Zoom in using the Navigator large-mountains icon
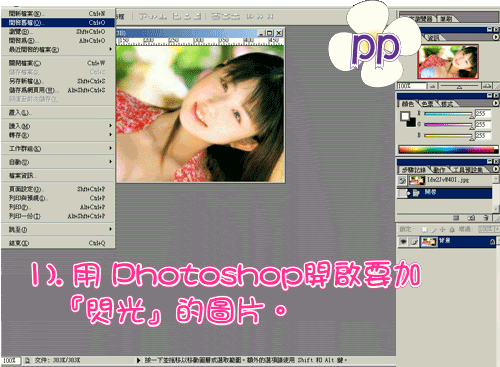This screenshot has width=500, height=367. [x=487, y=86]
